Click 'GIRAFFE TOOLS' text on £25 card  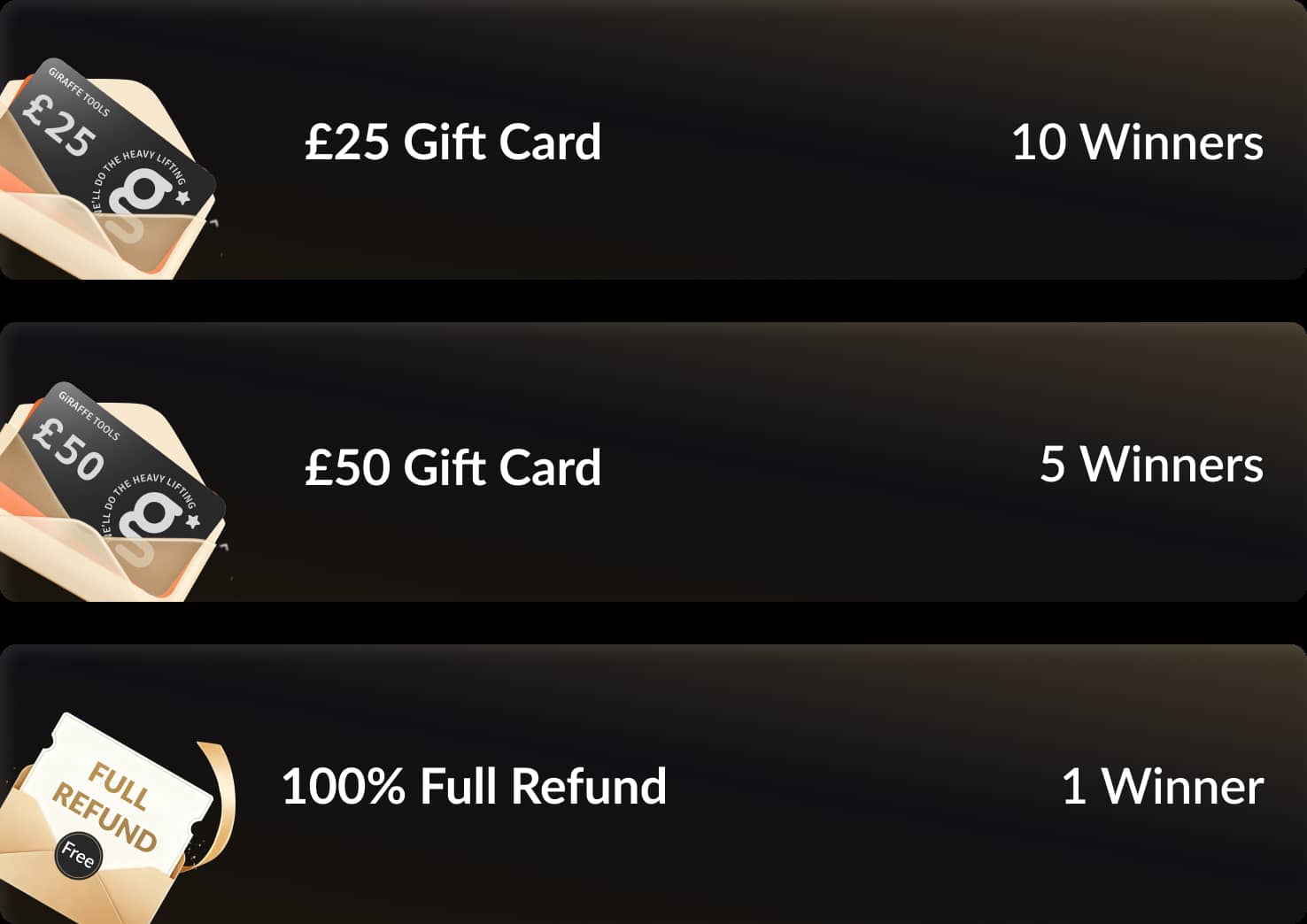79,92
